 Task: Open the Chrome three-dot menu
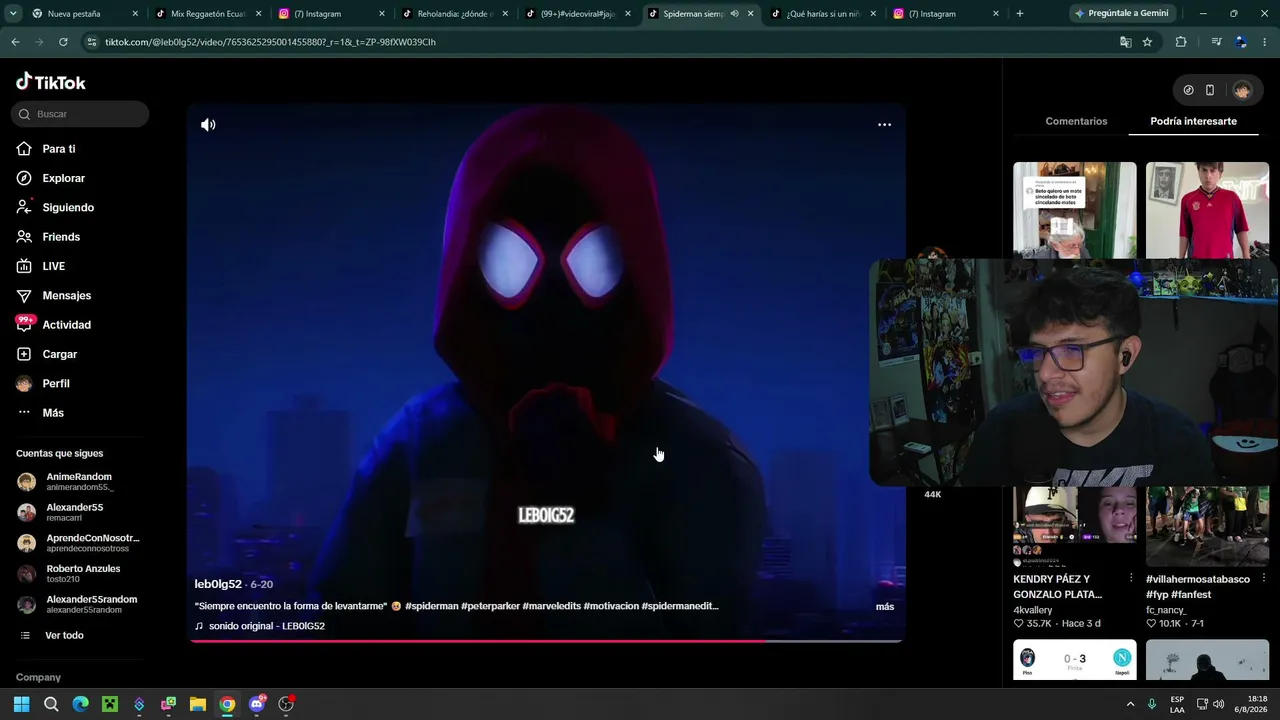click(x=1266, y=42)
